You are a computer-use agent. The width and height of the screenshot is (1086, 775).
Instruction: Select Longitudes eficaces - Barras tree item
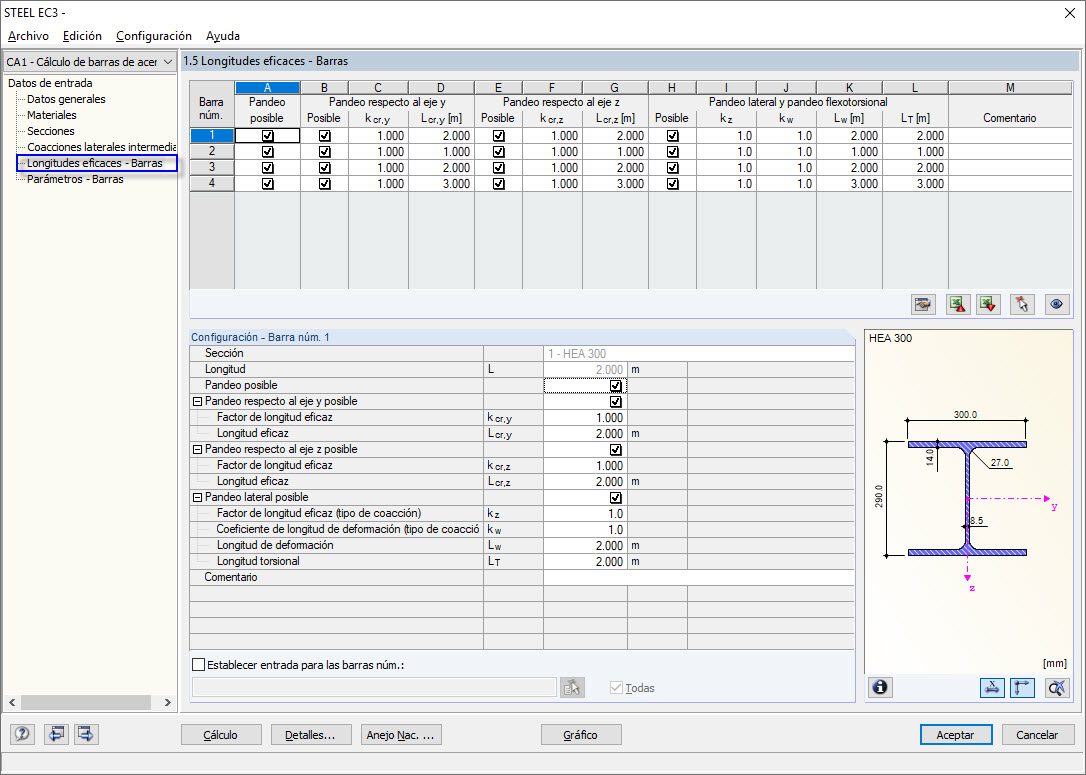(97, 163)
